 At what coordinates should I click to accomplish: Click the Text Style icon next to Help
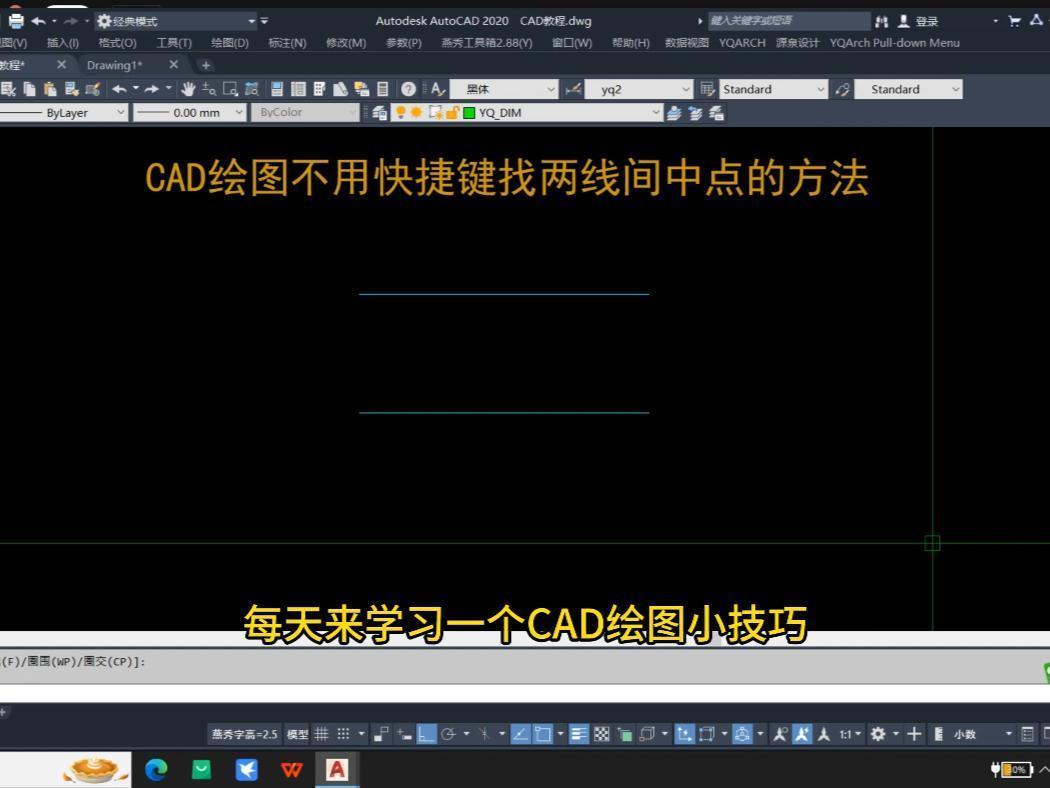[433, 89]
